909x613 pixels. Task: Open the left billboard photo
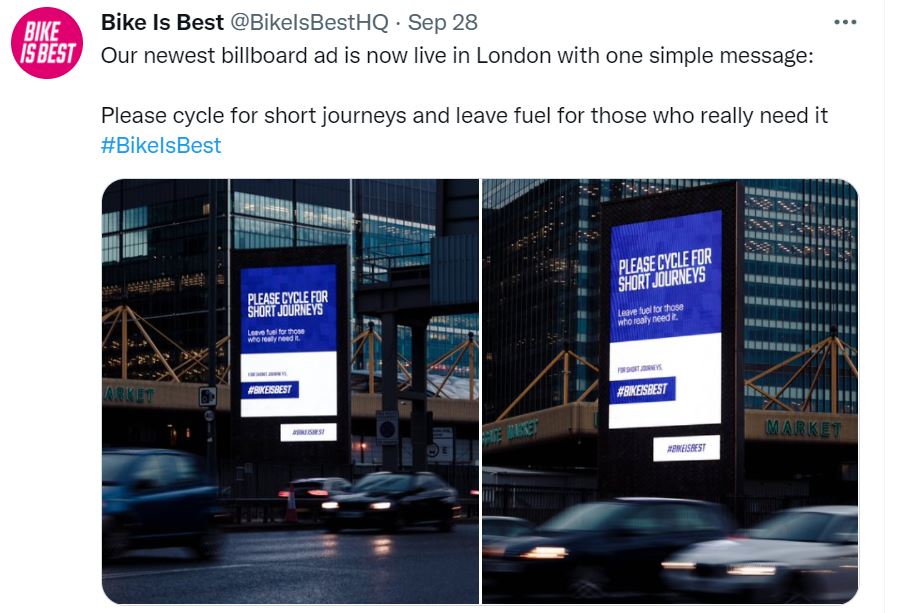tap(290, 391)
